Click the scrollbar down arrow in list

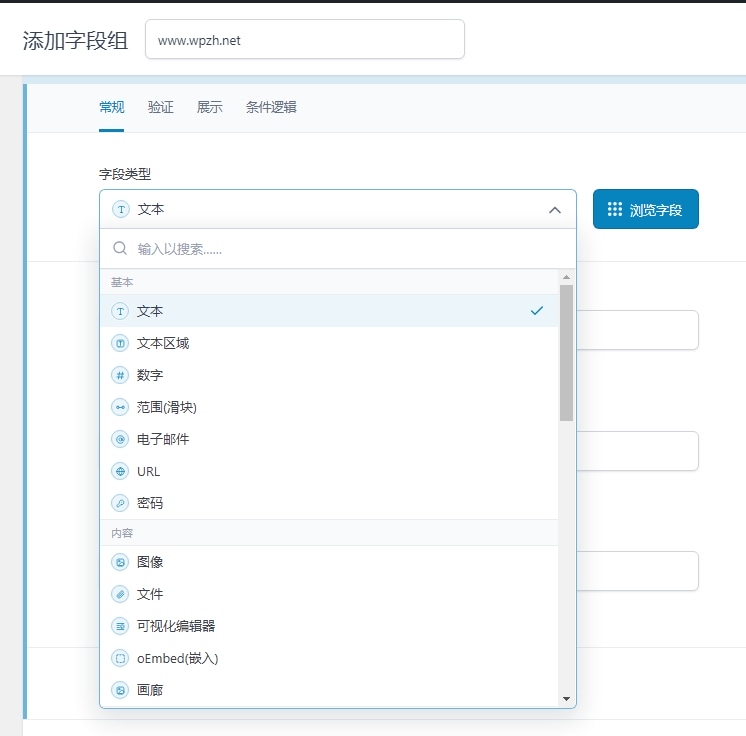[x=566, y=699]
